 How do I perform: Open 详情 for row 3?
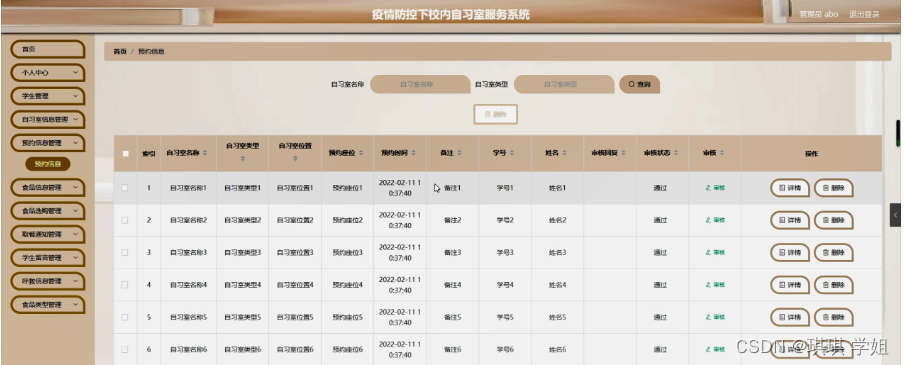coord(790,253)
